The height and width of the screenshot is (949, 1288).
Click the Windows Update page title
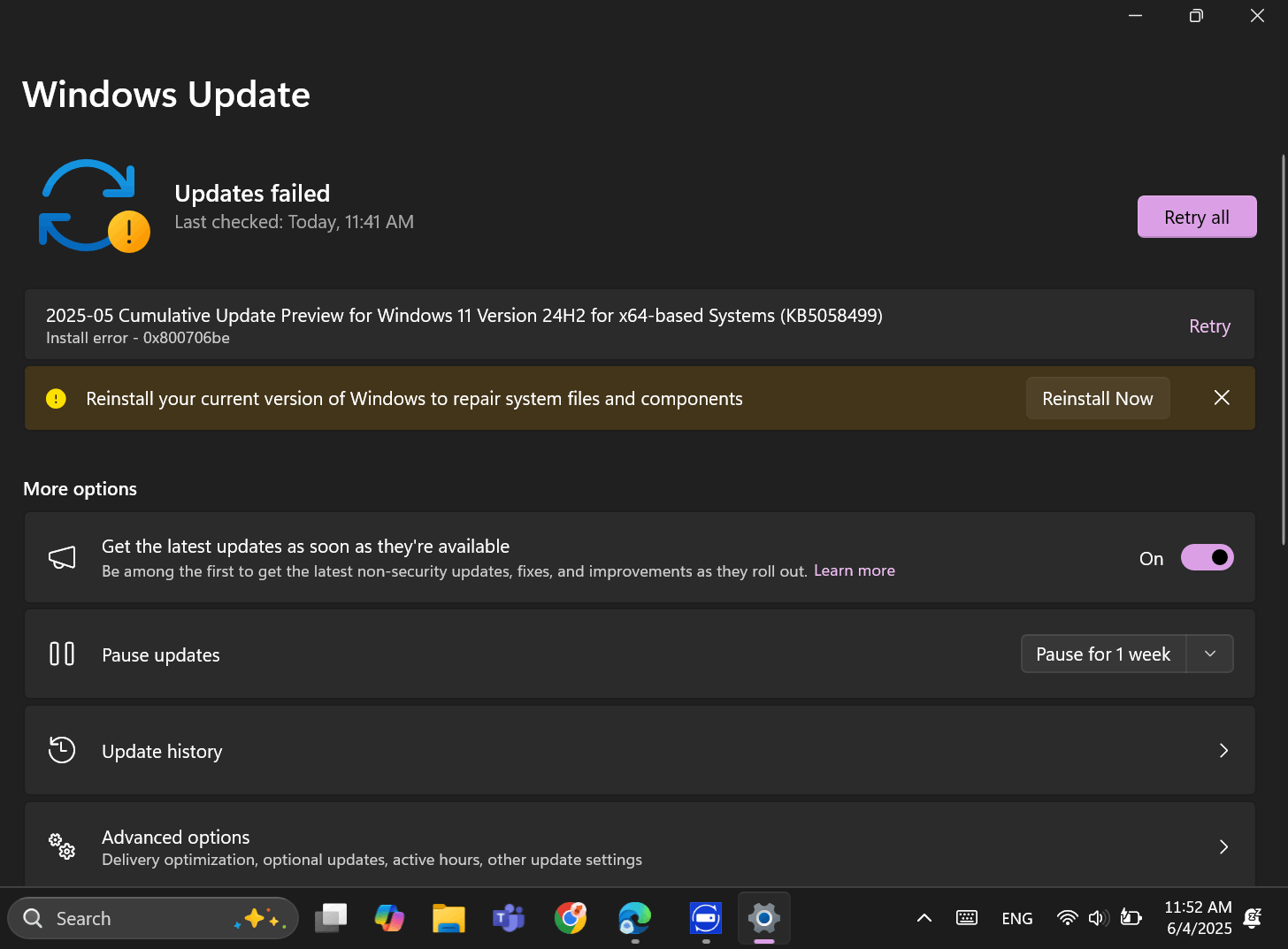coord(166,95)
